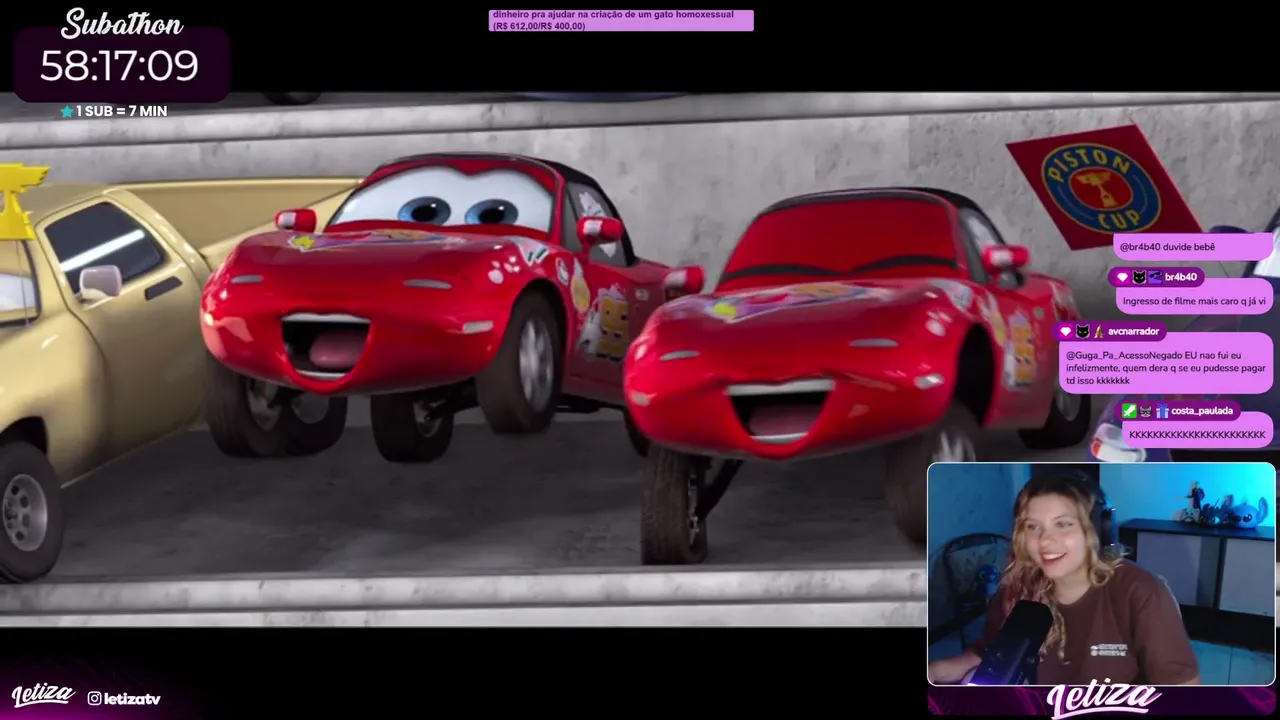The image size is (1280, 720).
Task: Click the diamond badge beside avcnarrador
Action: (1066, 331)
